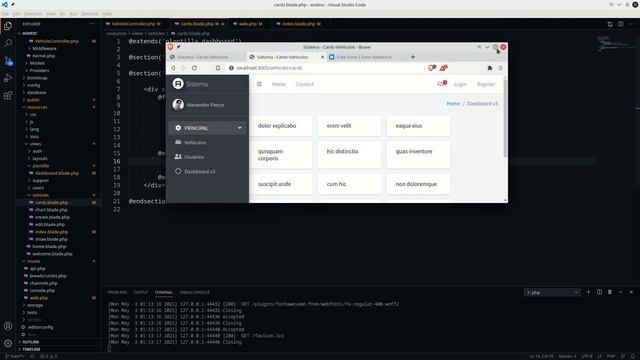640x360 pixels.
Task: Open the DEBUG CONSOLE panel tab
Action: point(194,293)
